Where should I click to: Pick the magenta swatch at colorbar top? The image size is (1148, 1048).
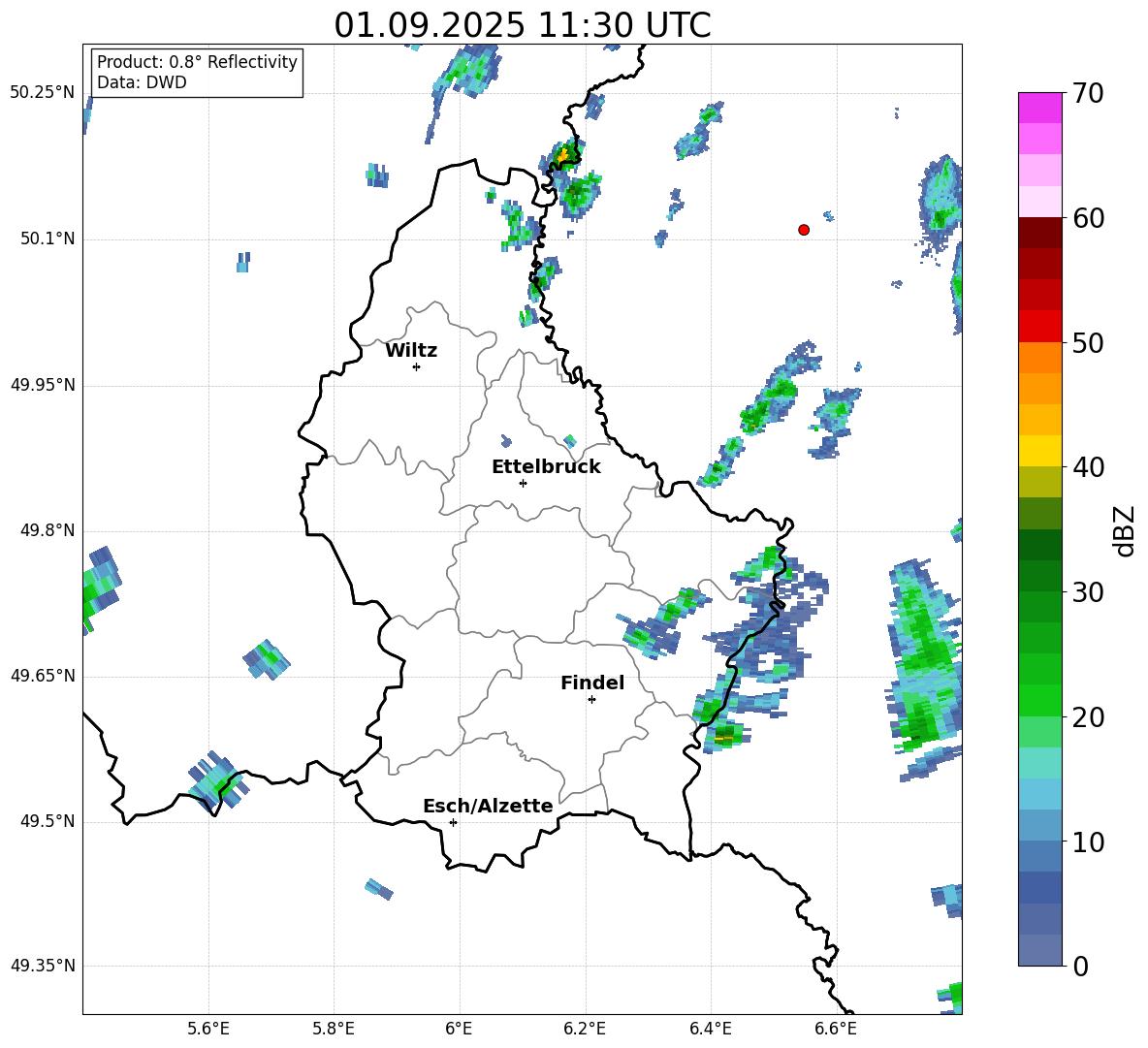1039,107
